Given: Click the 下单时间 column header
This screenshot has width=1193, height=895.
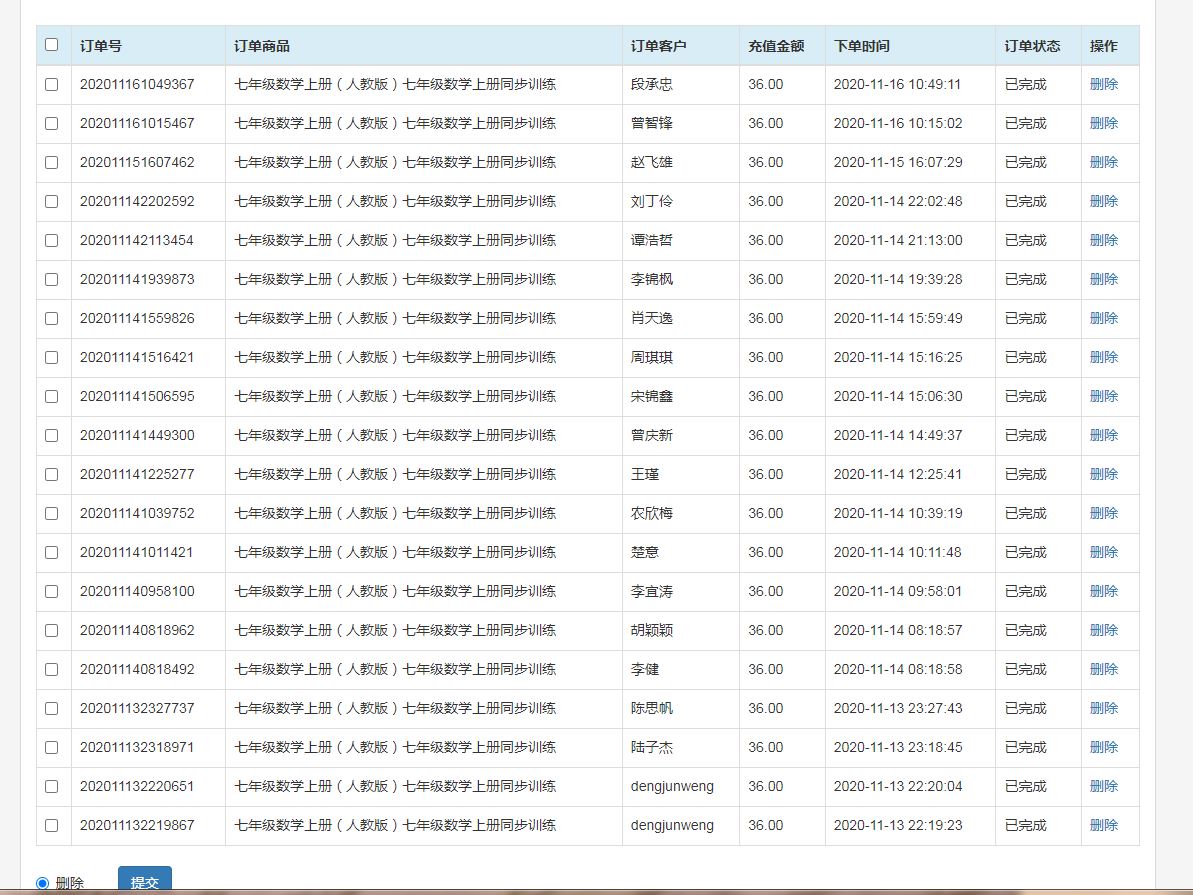Looking at the screenshot, I should 861,46.
